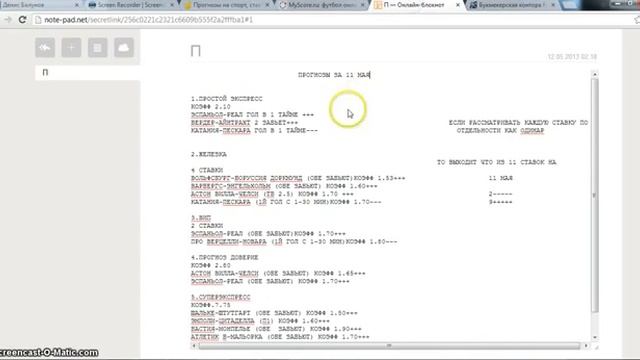Click the line АТЛЕТИК Б-МАЛЬОРКА

[280, 337]
